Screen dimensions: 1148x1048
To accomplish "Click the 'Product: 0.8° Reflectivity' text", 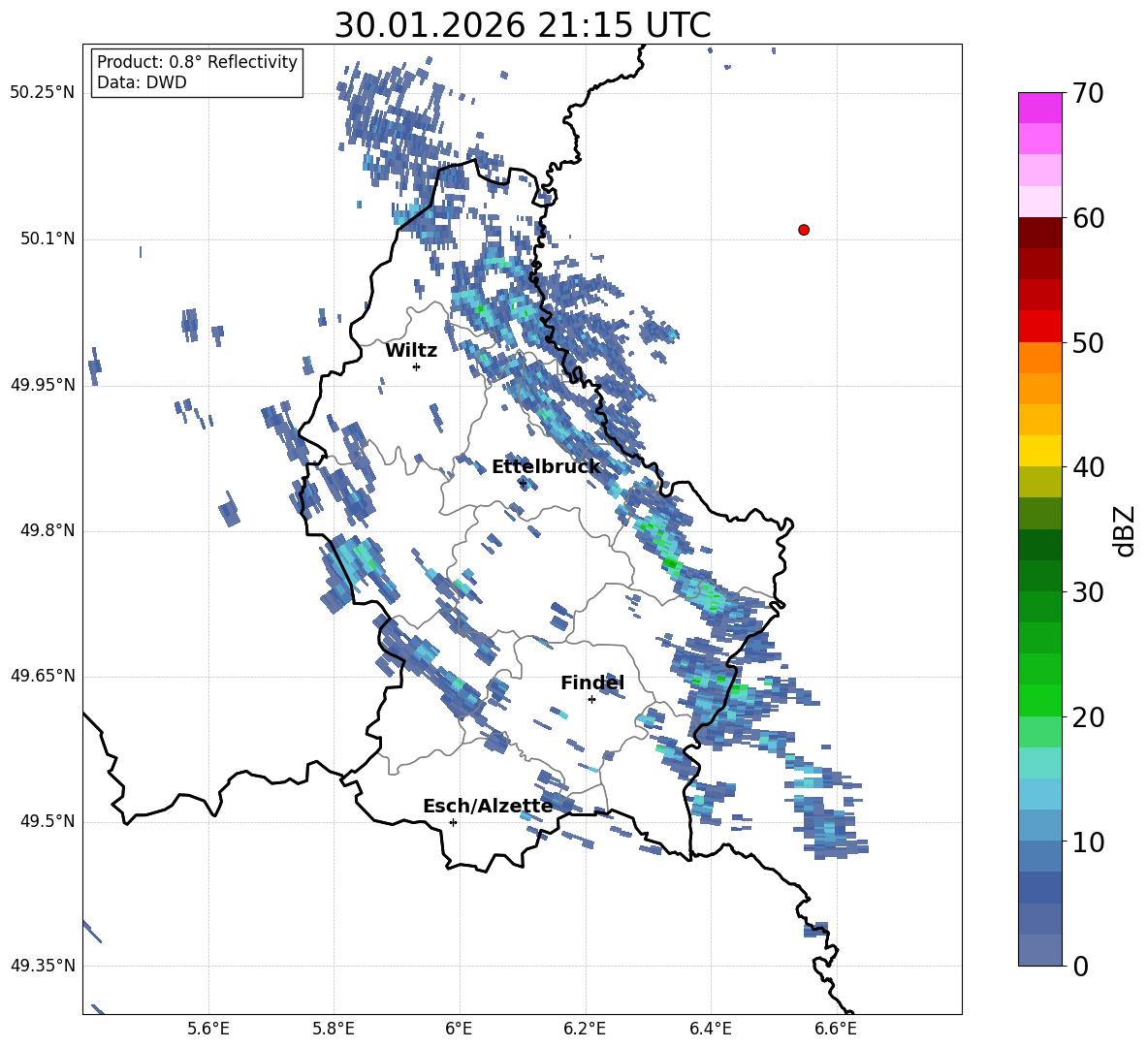I will click(x=197, y=61).
